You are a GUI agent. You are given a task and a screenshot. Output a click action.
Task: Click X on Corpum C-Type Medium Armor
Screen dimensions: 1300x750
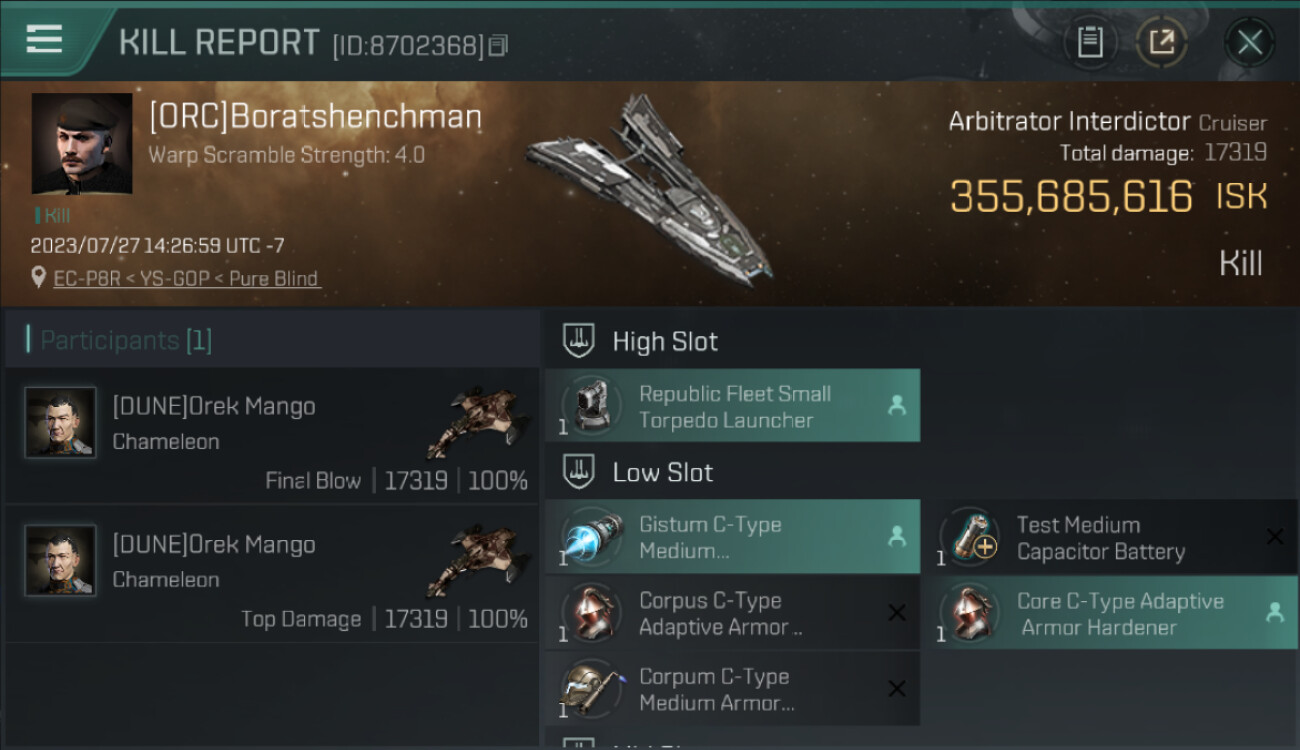(896, 689)
